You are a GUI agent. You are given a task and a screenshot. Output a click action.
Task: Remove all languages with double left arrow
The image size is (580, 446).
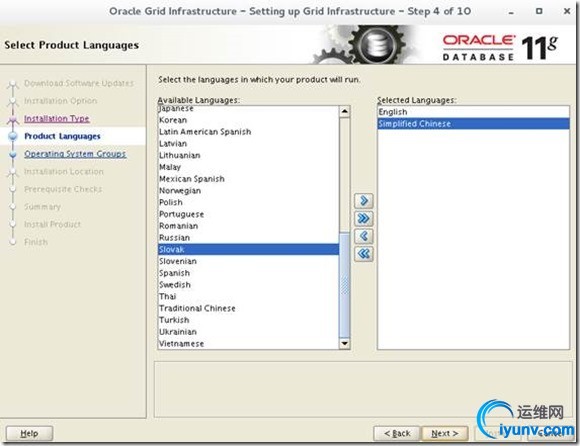[364, 254]
